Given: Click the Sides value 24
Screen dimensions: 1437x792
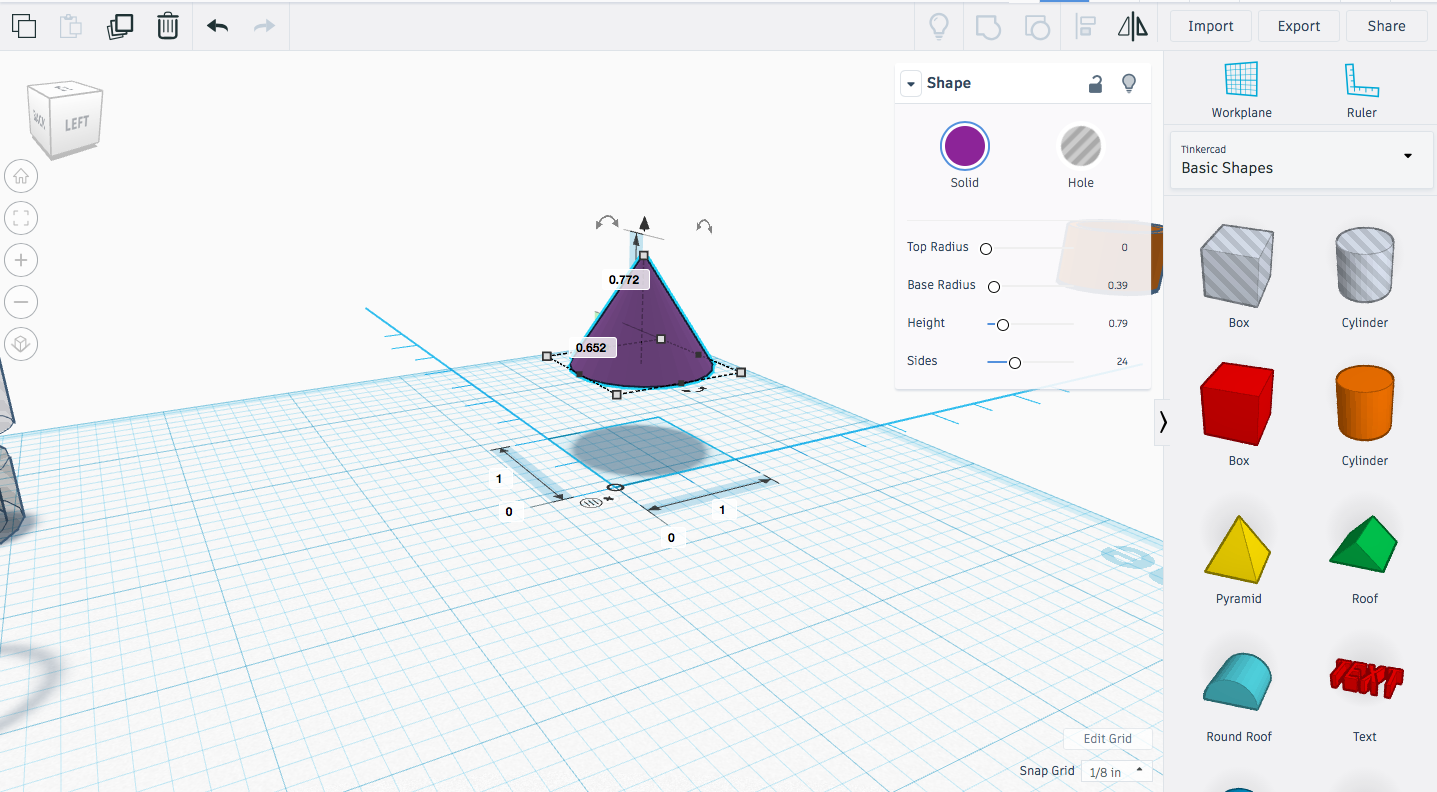Looking at the screenshot, I should coord(1121,362).
